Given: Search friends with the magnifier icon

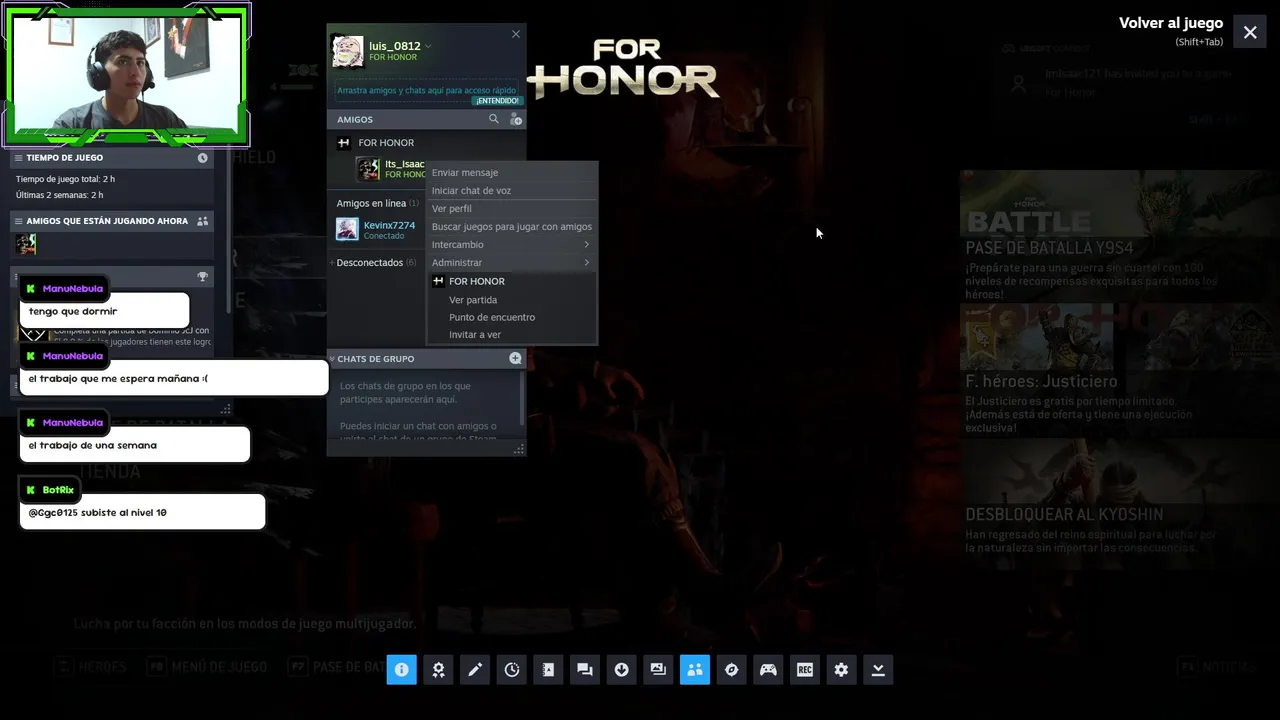Looking at the screenshot, I should click(x=493, y=119).
